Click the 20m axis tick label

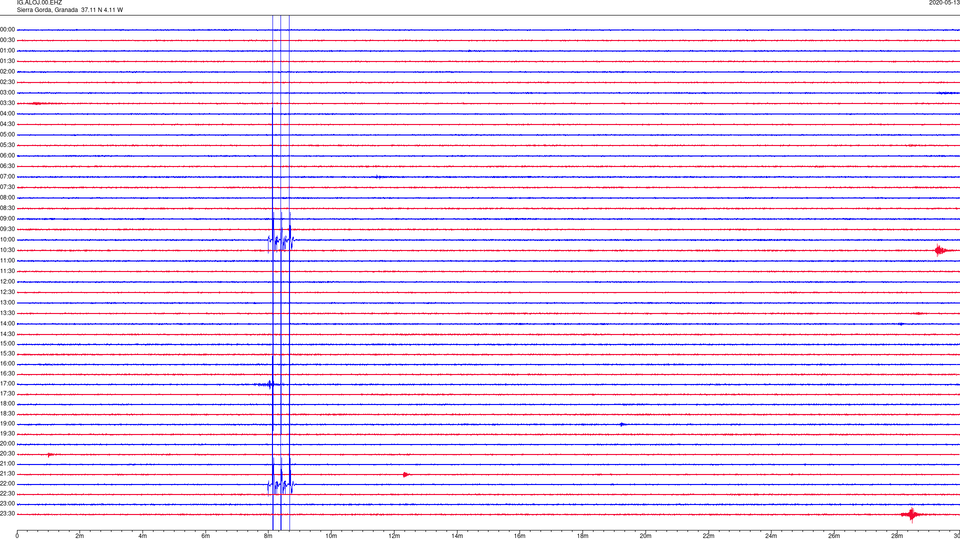[645, 536]
